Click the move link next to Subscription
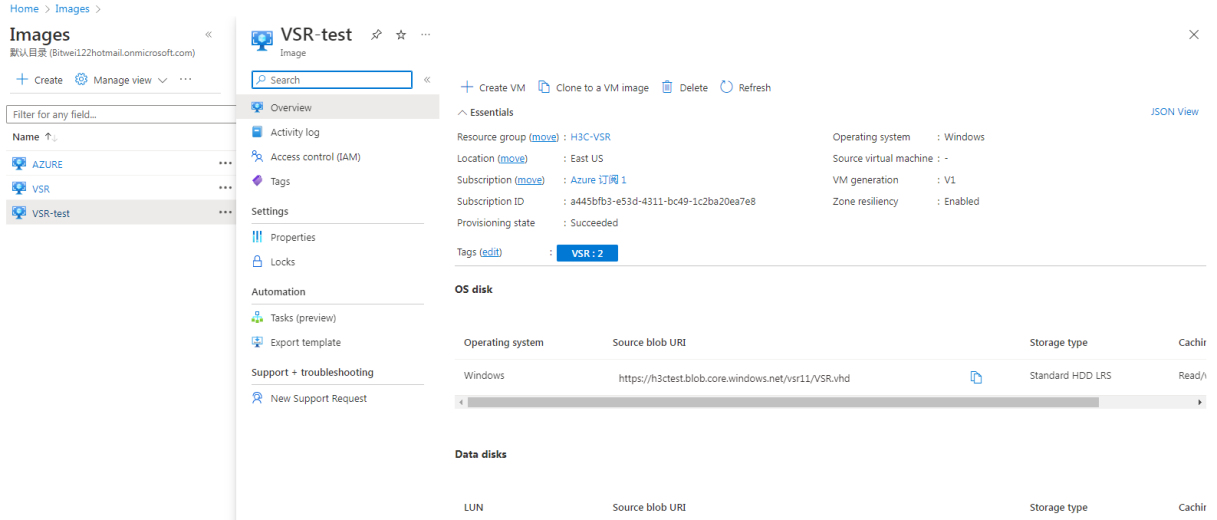This screenshot has height=520, width=1217. point(530,180)
